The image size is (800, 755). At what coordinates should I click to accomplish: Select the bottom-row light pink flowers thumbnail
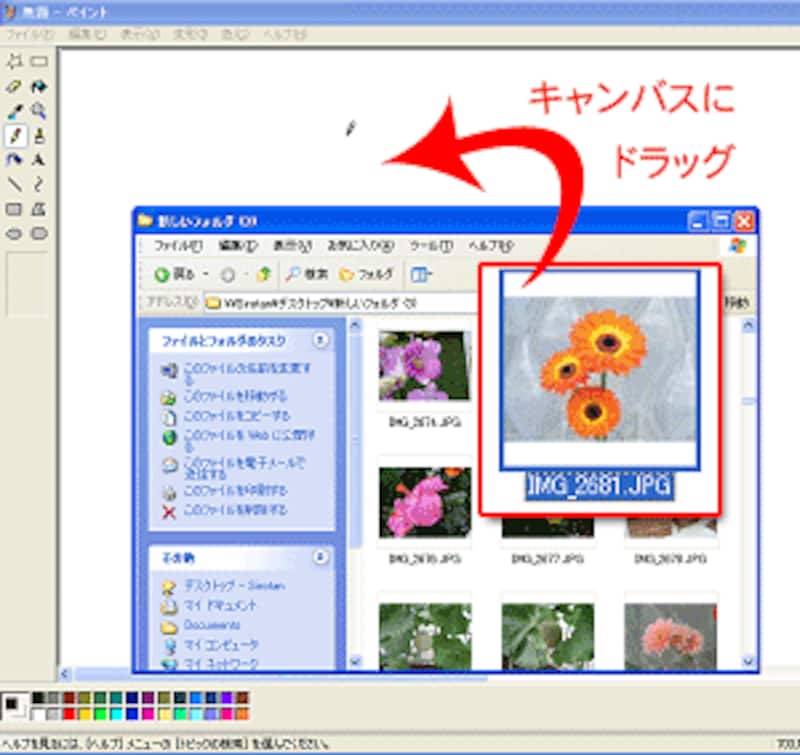[x=670, y=636]
